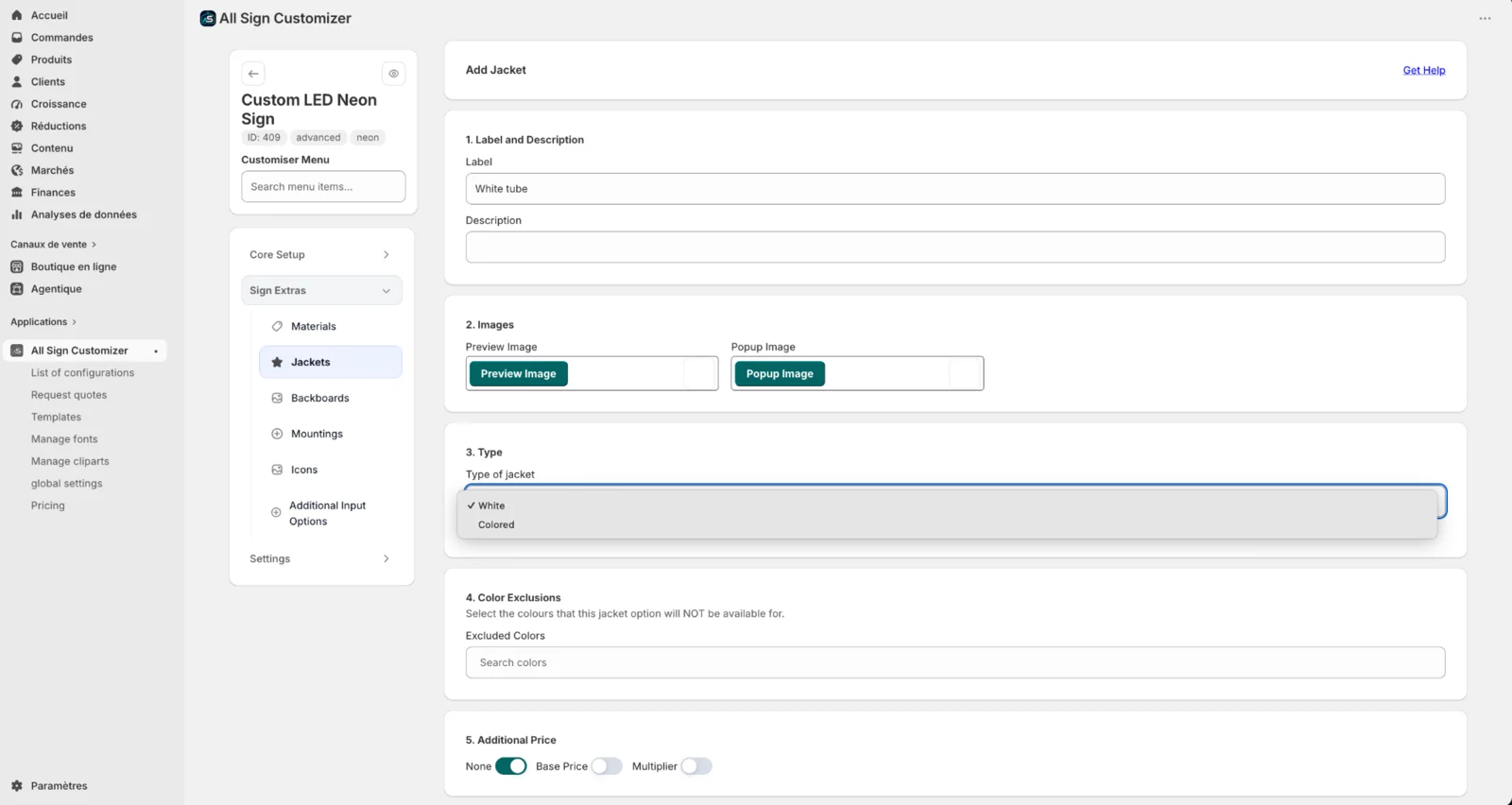Click the Produits tag icon
1512x805 pixels.
coord(16,60)
